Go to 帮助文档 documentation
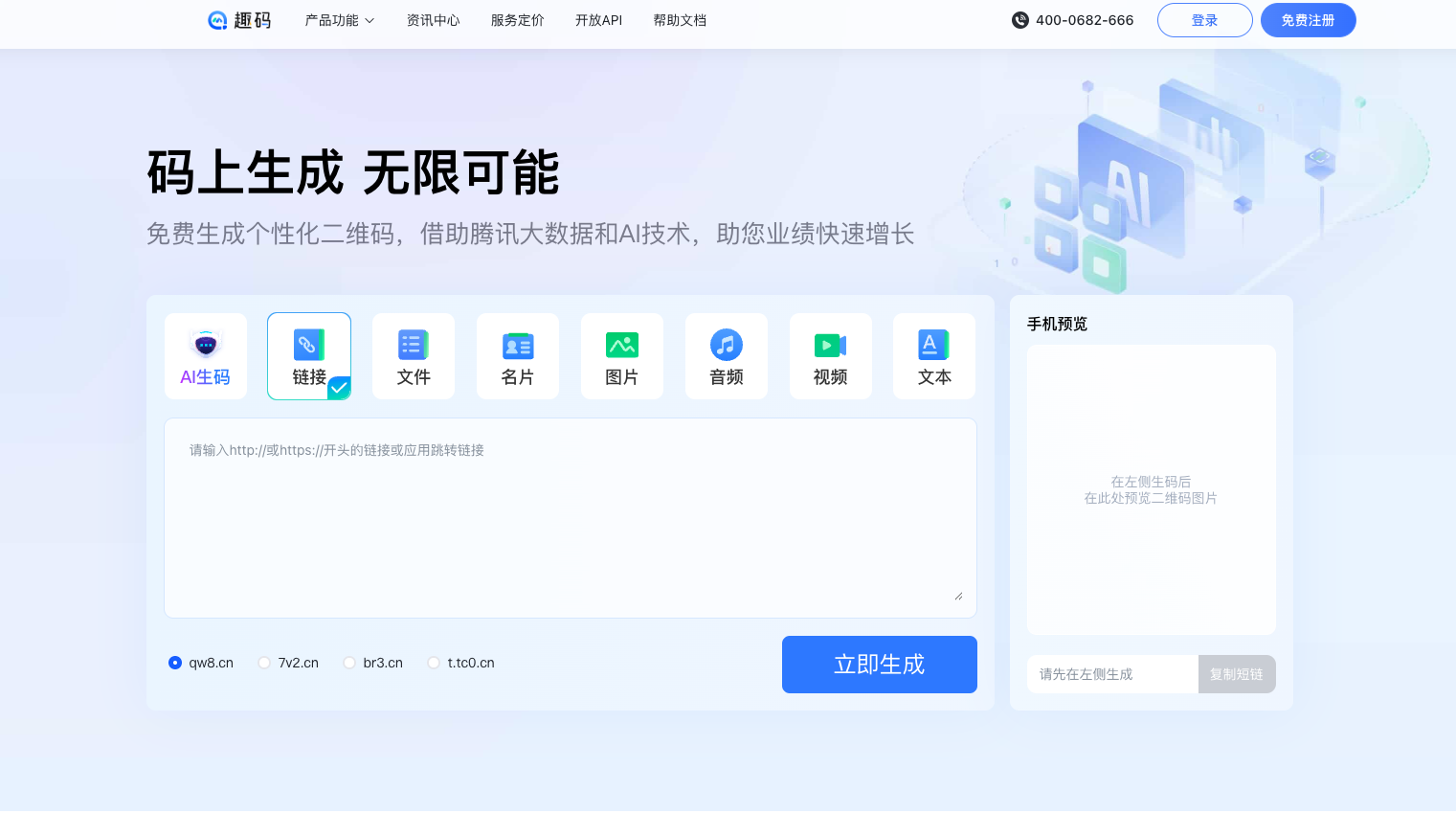The width and height of the screenshot is (1456, 813). pos(680,19)
